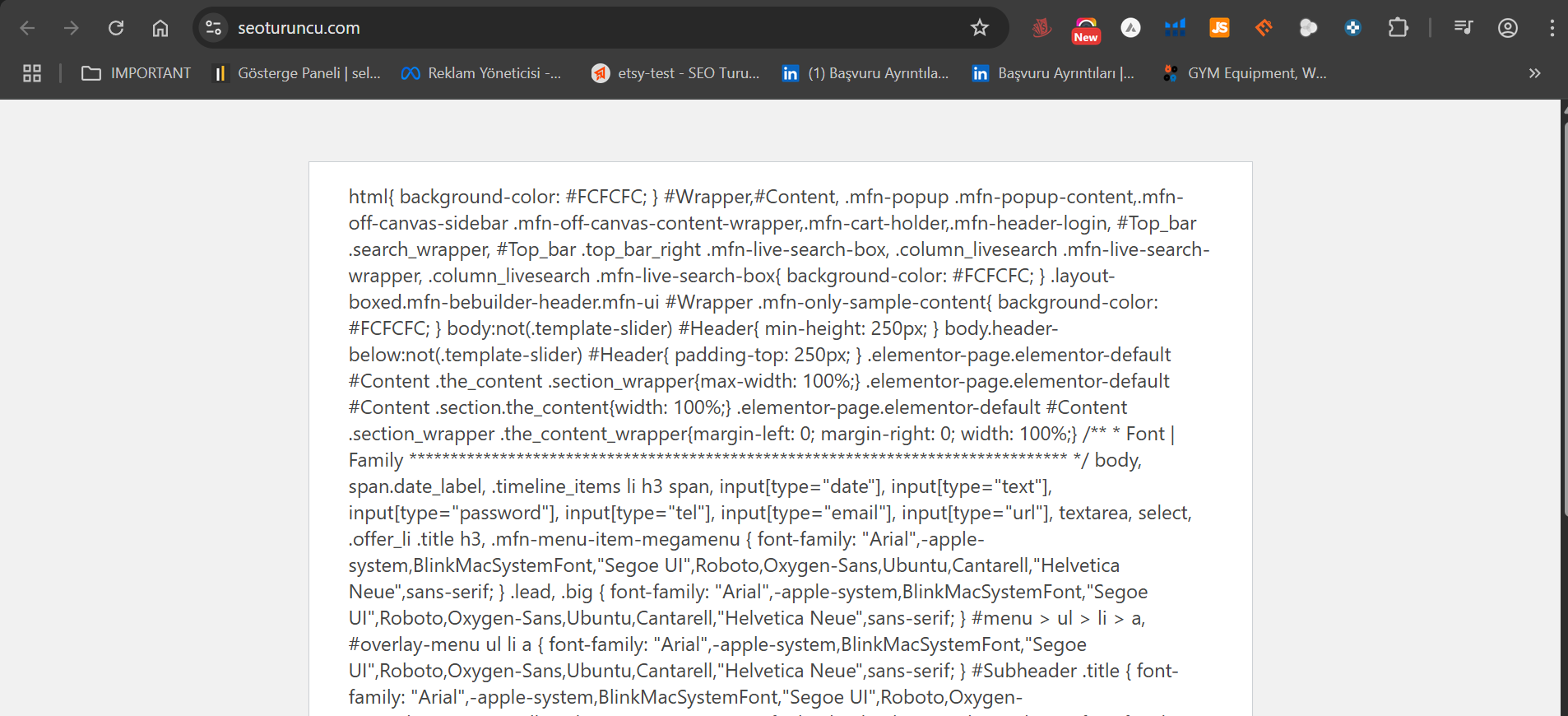
Task: Open the browser home page
Action: (160, 28)
